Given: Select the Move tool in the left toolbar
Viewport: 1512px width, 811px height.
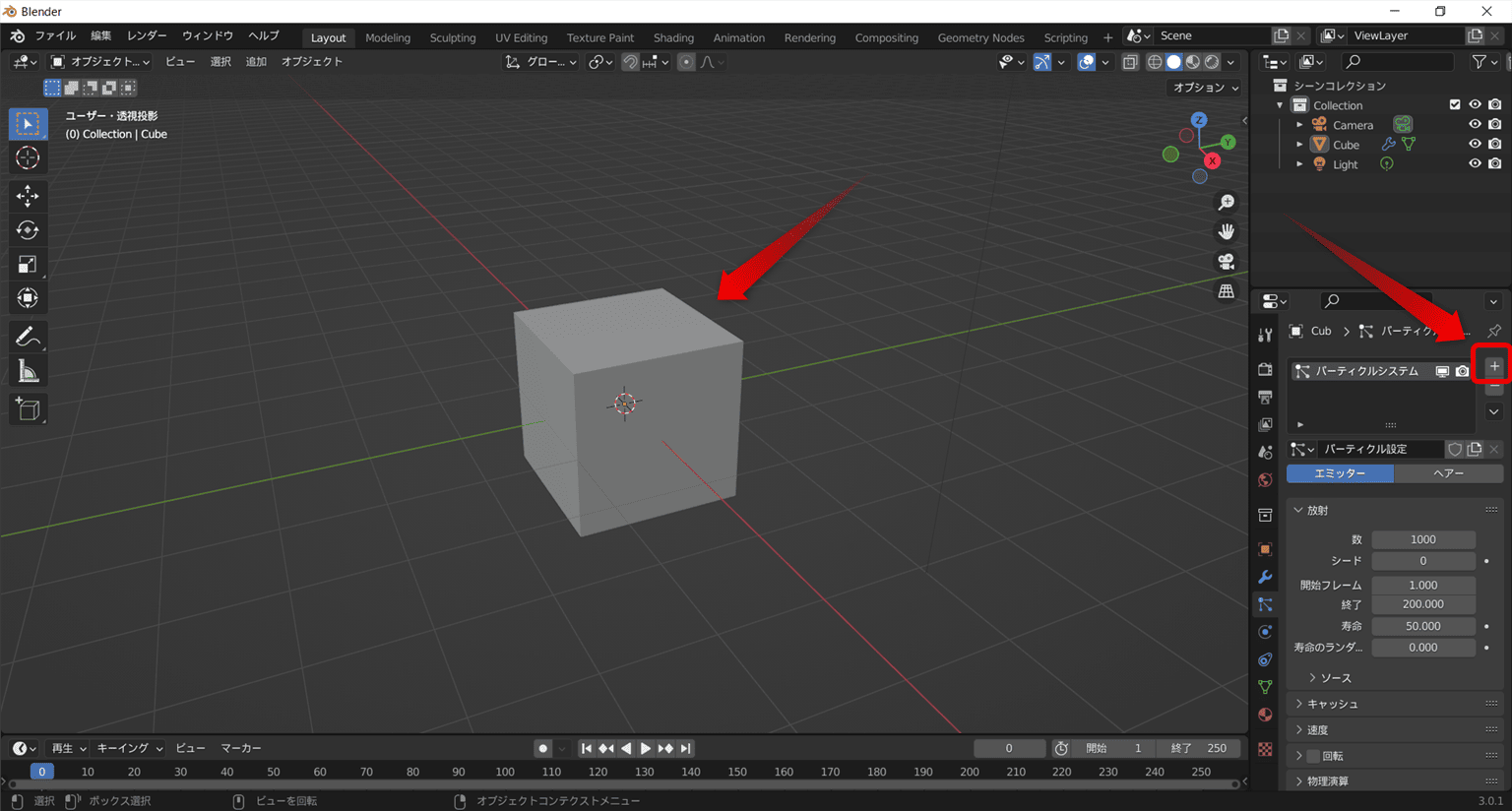Looking at the screenshot, I should click(x=28, y=196).
